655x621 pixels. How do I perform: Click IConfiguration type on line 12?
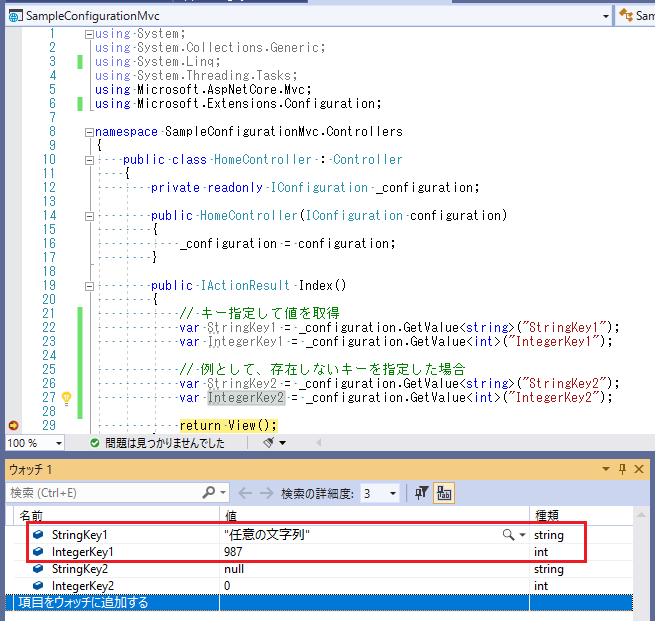point(319,188)
